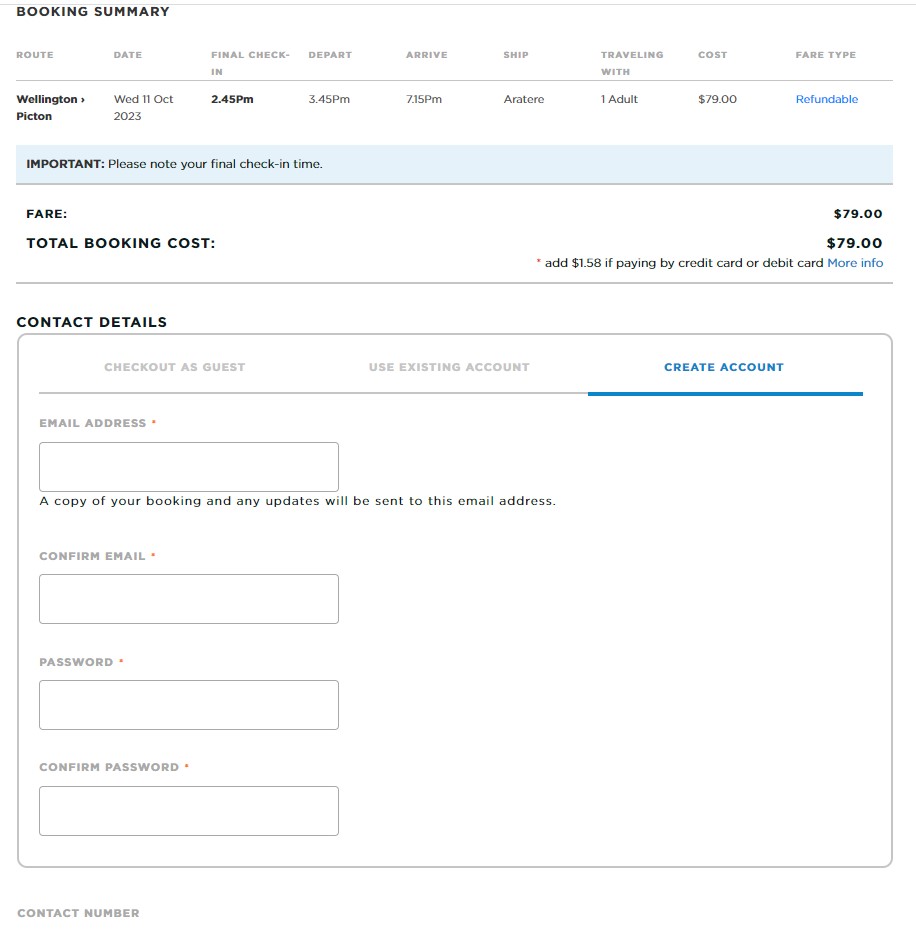Click the Arrive column header

[426, 55]
